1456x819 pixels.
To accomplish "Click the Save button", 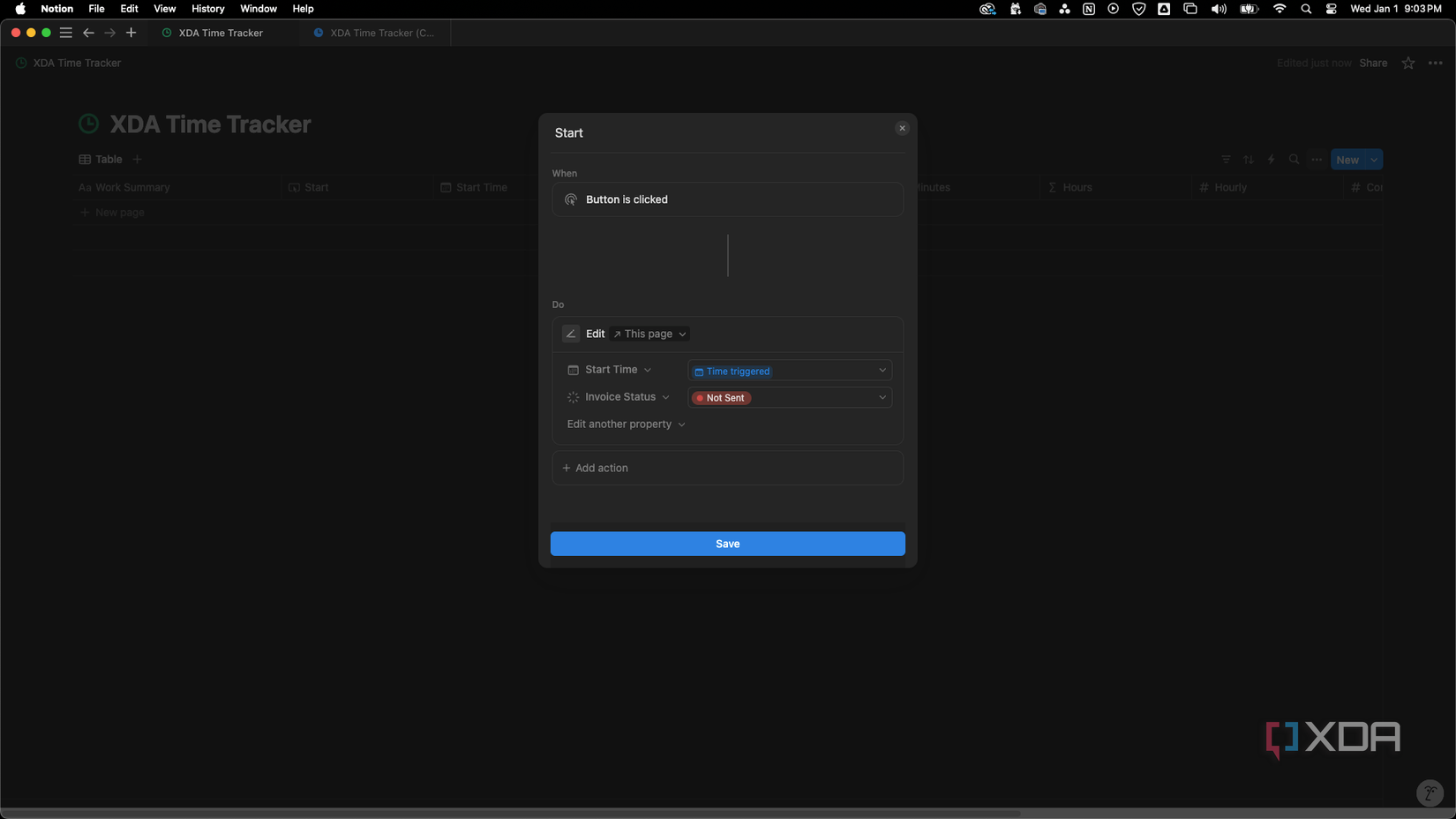I will click(x=727, y=544).
